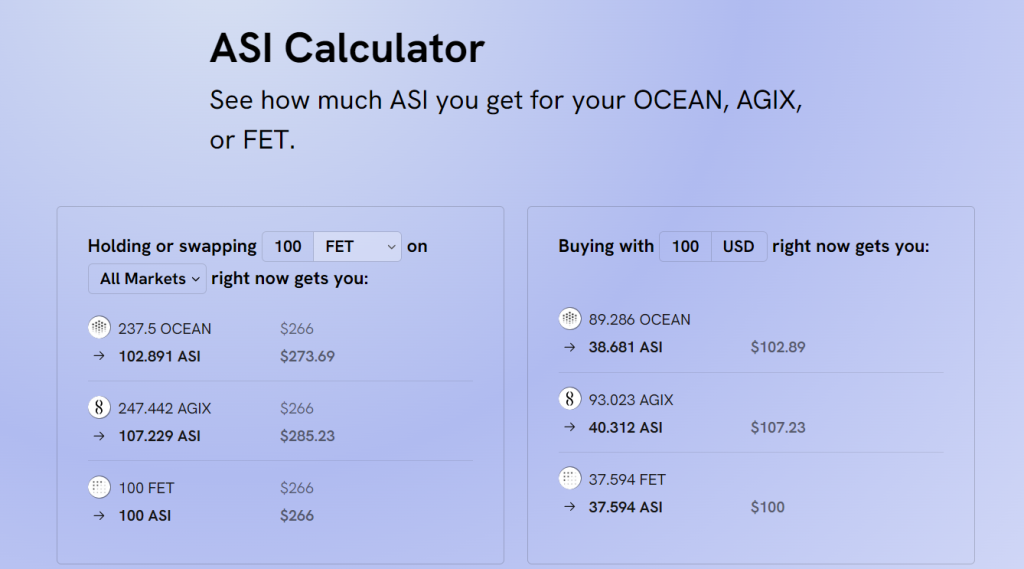
Task: Click the arrow before 102.891 ASI
Action: click(99, 356)
